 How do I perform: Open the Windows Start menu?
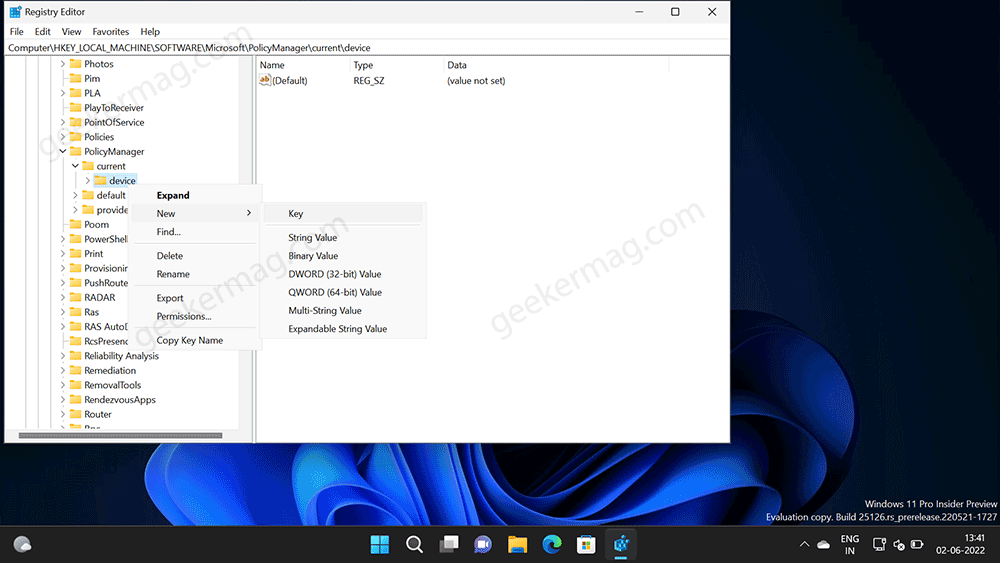(379, 545)
